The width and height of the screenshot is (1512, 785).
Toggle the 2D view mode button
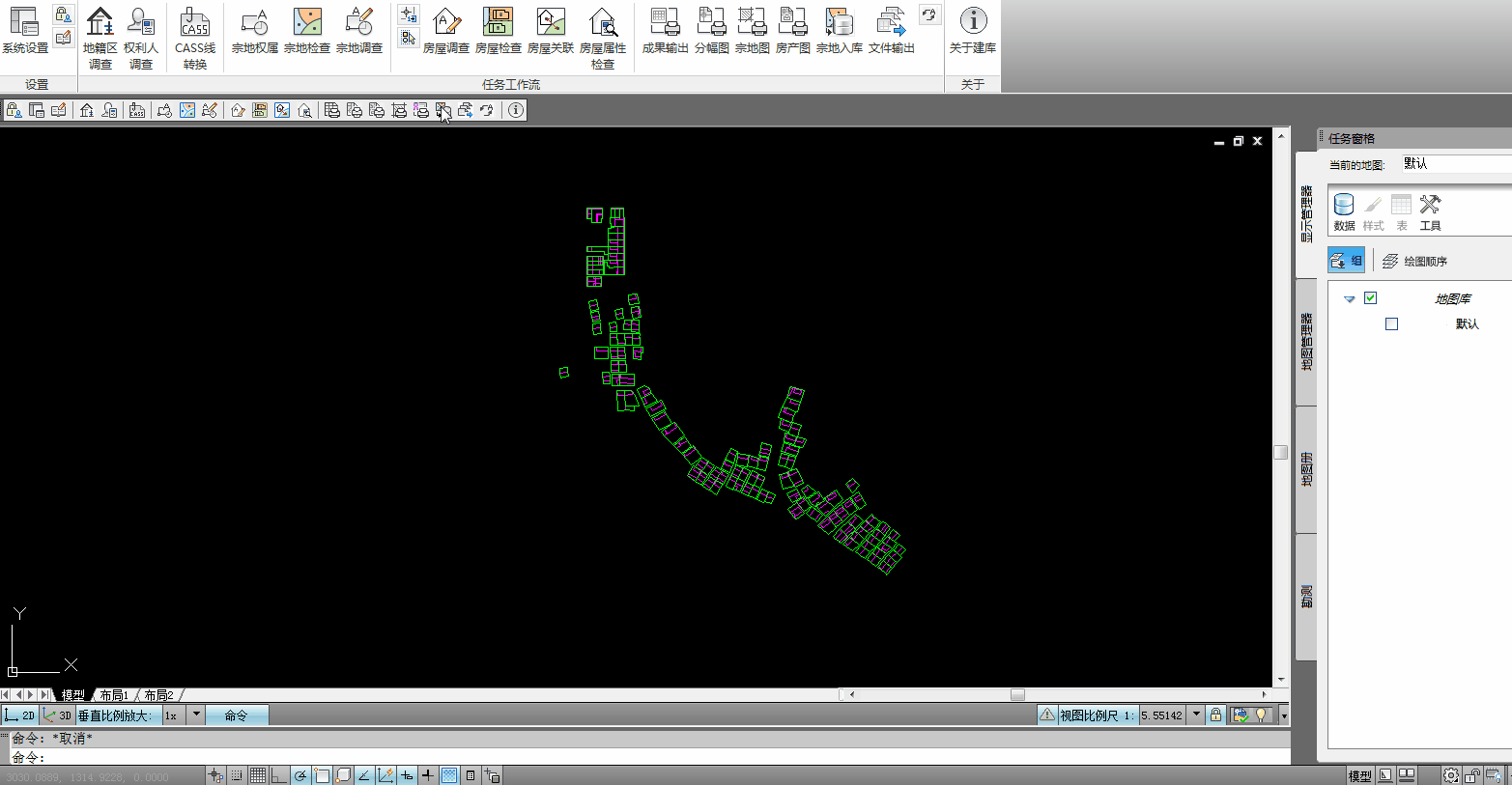pyautogui.click(x=20, y=715)
